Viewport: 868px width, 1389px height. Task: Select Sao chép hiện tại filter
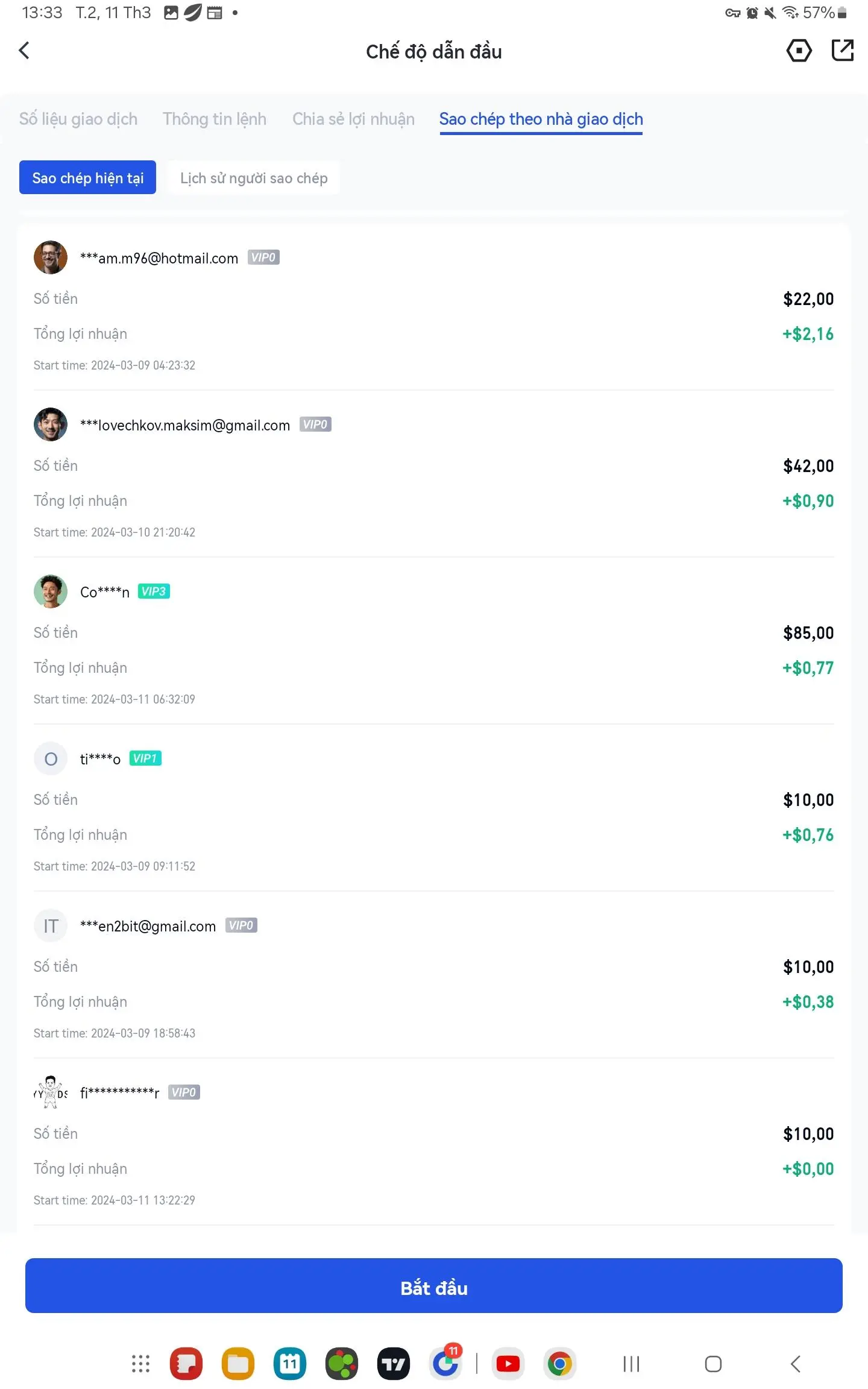point(87,177)
